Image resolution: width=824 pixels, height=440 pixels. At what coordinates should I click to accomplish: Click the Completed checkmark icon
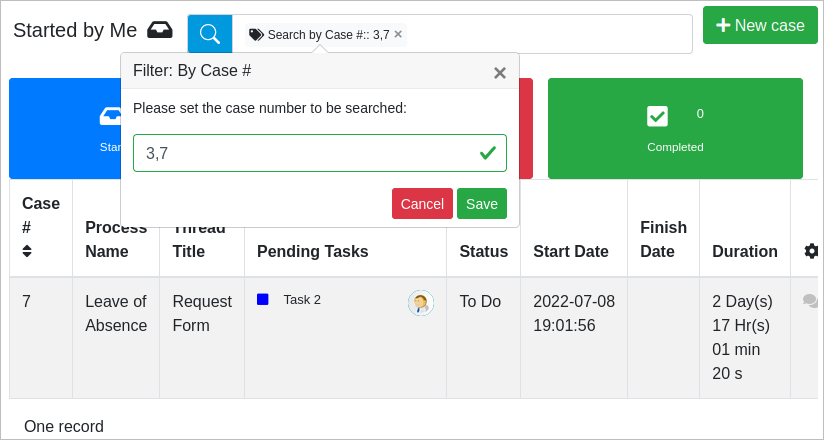657,116
